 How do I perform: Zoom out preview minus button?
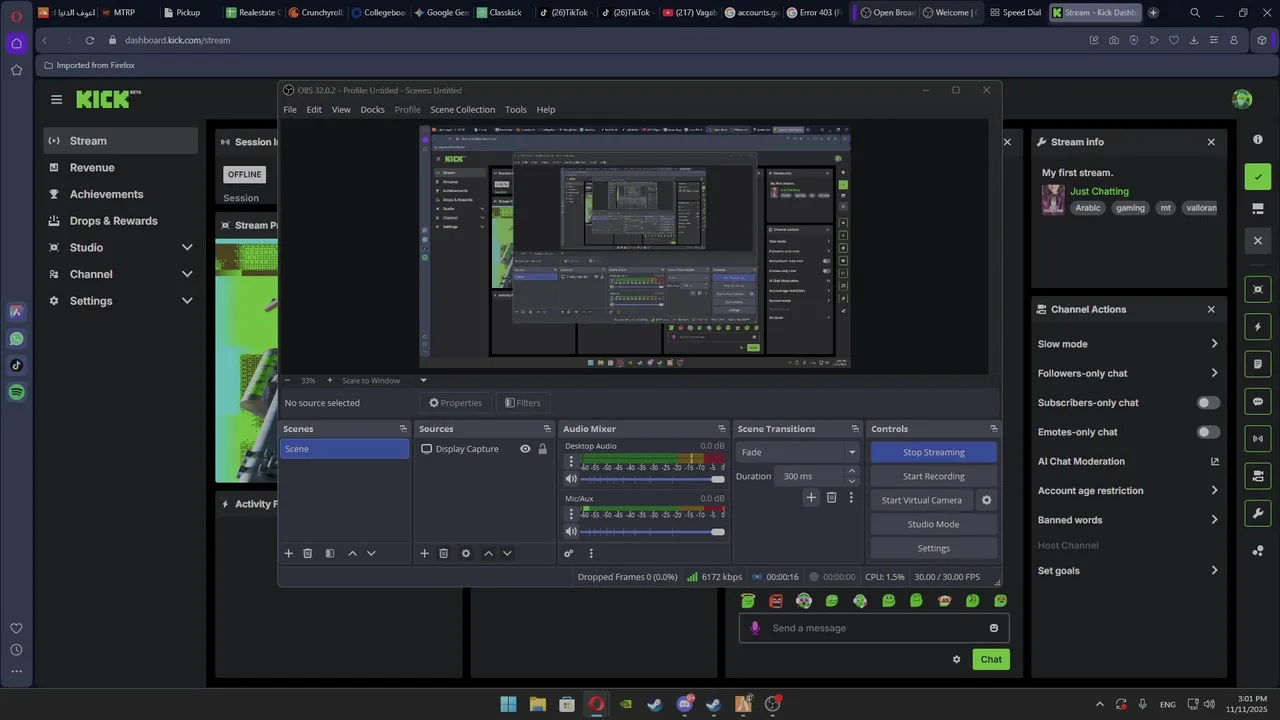pyautogui.click(x=287, y=380)
